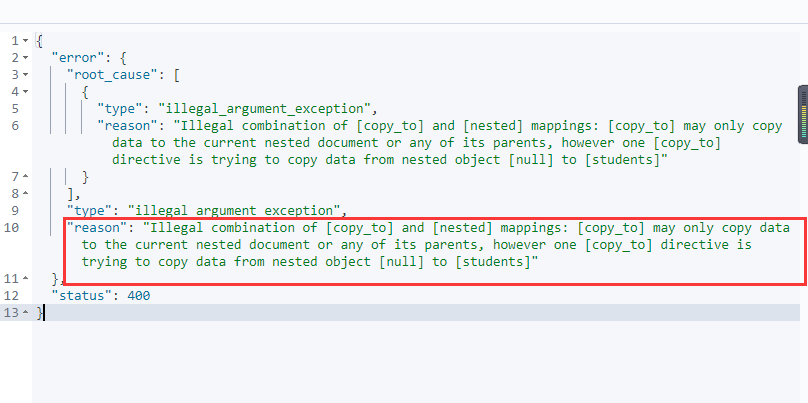Fold the nested object at line 4

25,92
